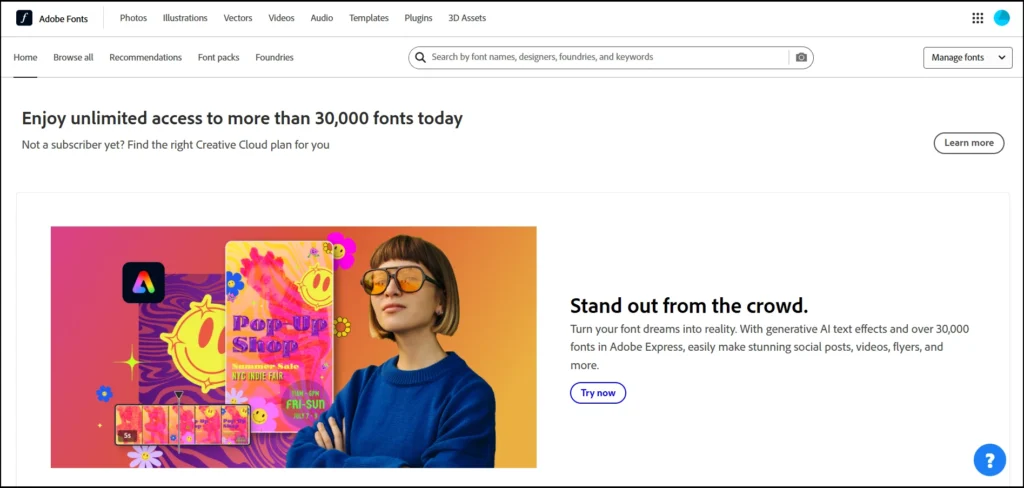Open the user profile avatar
The image size is (1024, 488).
click(x=1002, y=18)
